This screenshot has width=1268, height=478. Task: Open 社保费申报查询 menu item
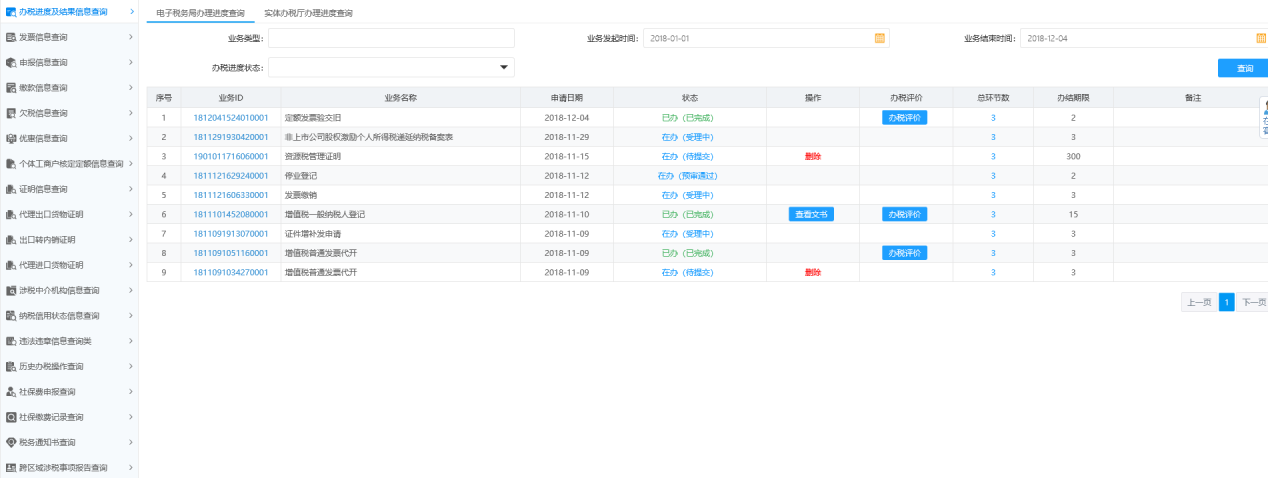click(x=69, y=391)
